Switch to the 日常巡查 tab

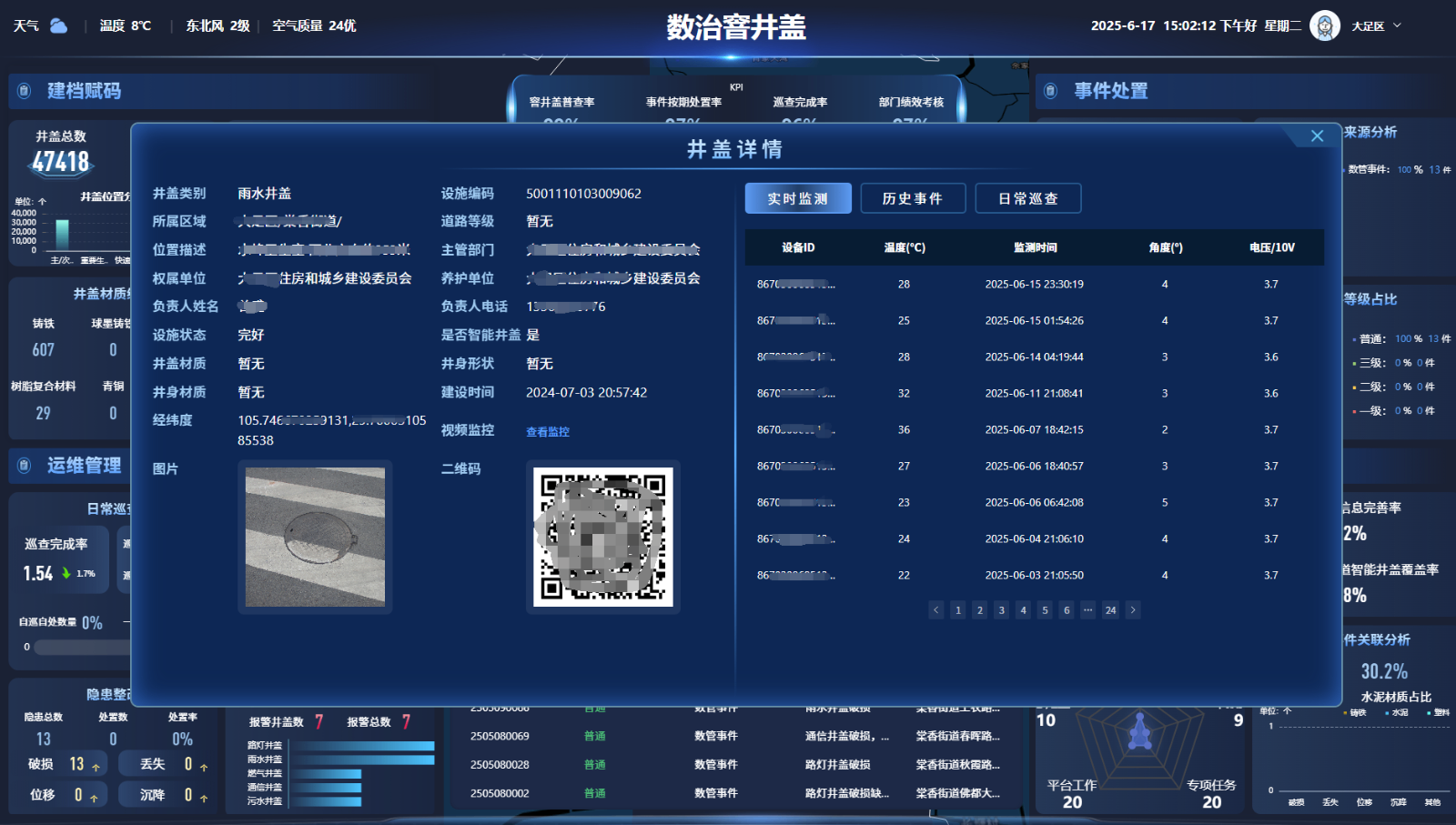[x=1027, y=198]
